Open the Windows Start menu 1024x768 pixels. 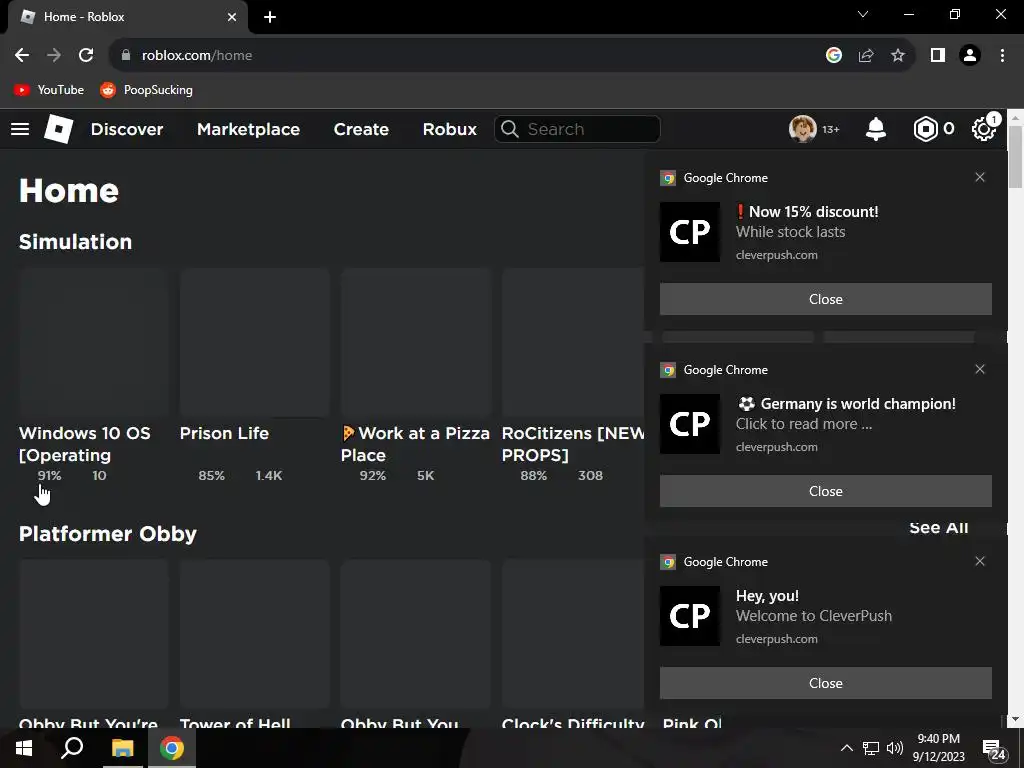coord(24,748)
